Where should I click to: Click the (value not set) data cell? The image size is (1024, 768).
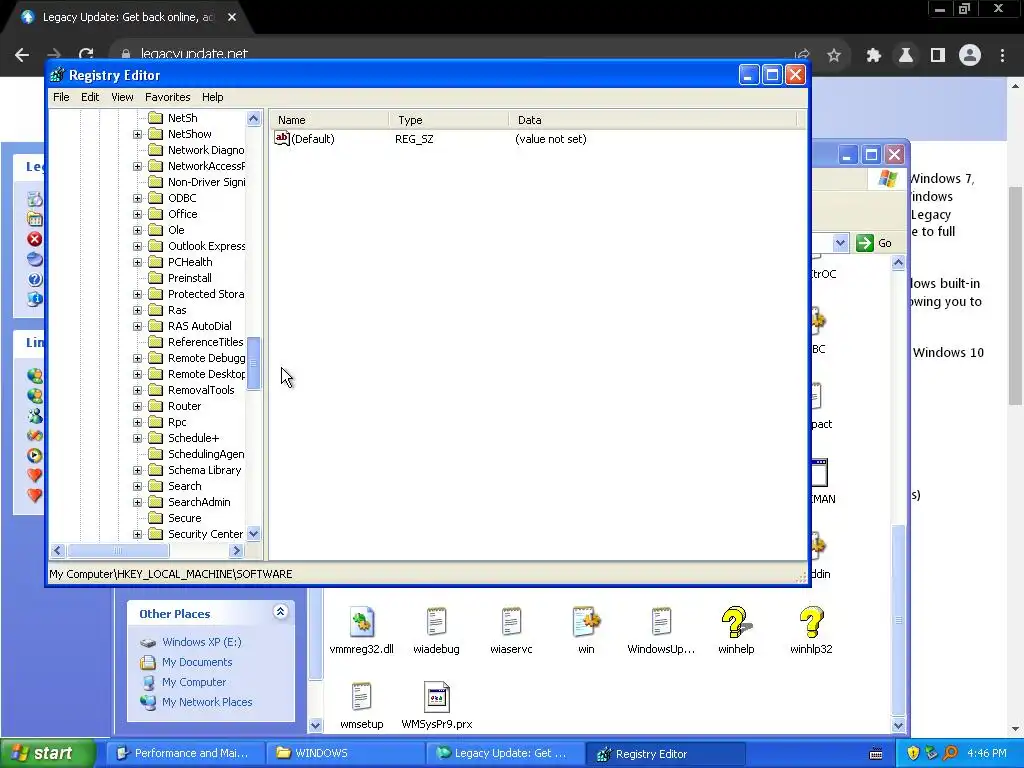tap(551, 138)
